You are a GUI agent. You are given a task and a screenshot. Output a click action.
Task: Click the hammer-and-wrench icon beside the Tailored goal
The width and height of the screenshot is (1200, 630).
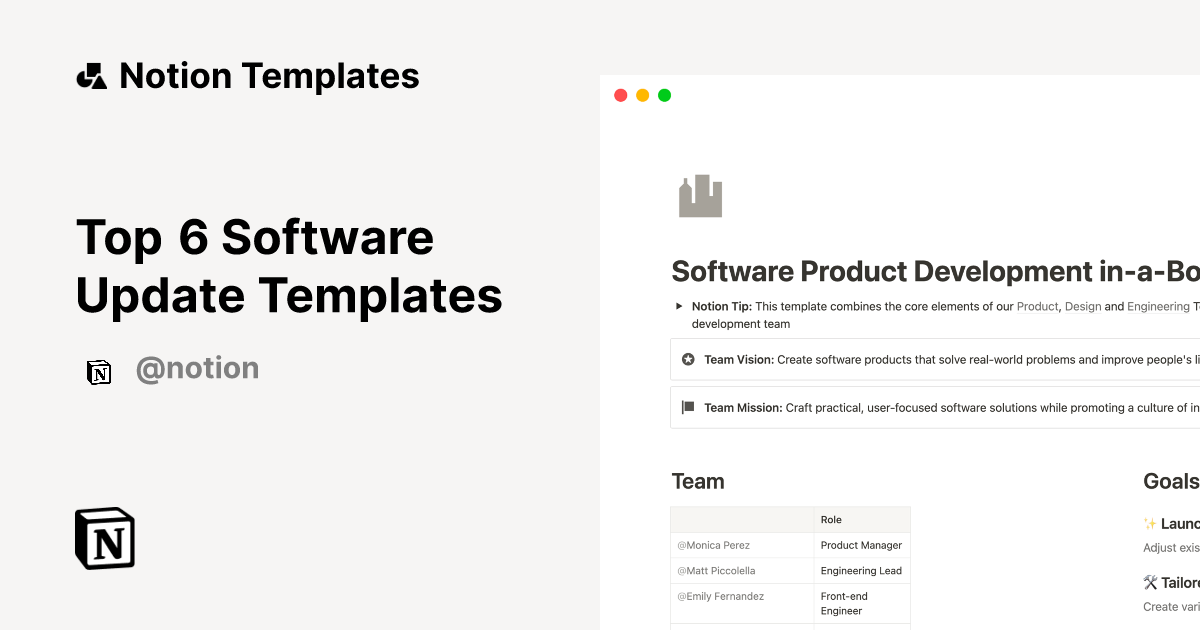[x=1148, y=582]
